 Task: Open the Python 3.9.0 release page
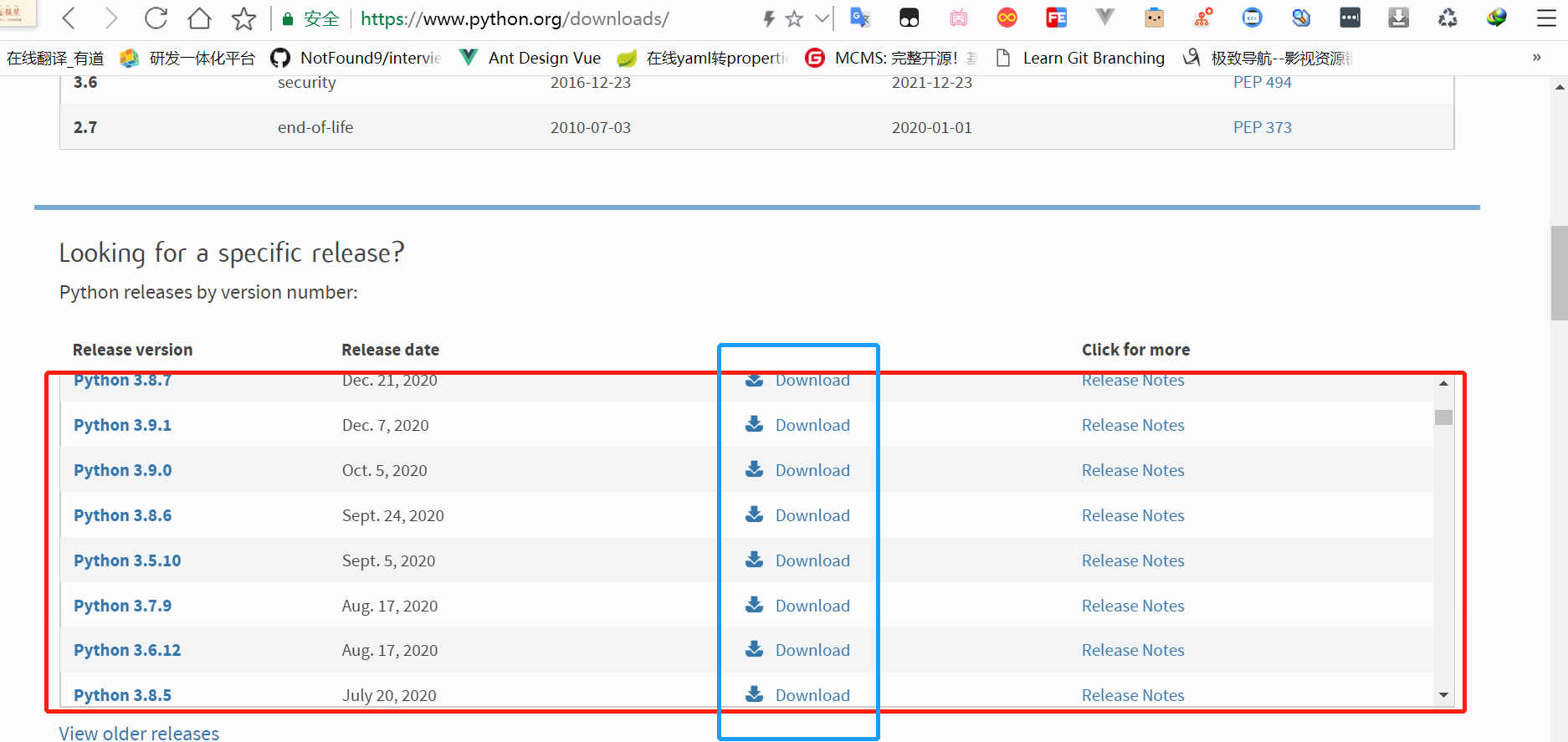122,470
